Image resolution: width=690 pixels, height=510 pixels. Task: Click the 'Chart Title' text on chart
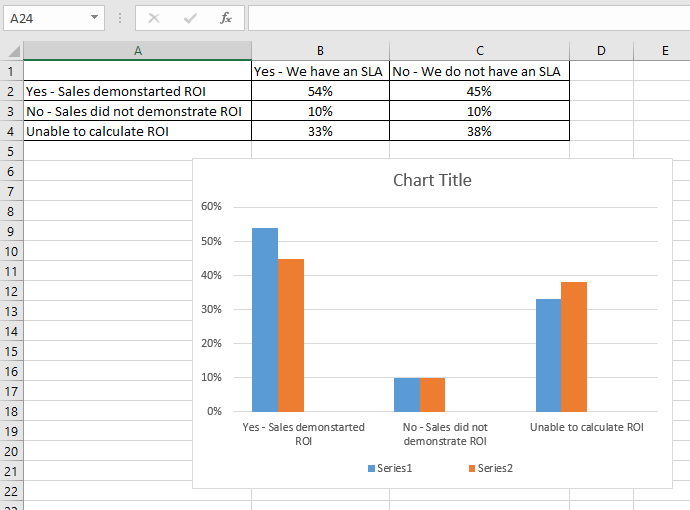[x=432, y=181]
